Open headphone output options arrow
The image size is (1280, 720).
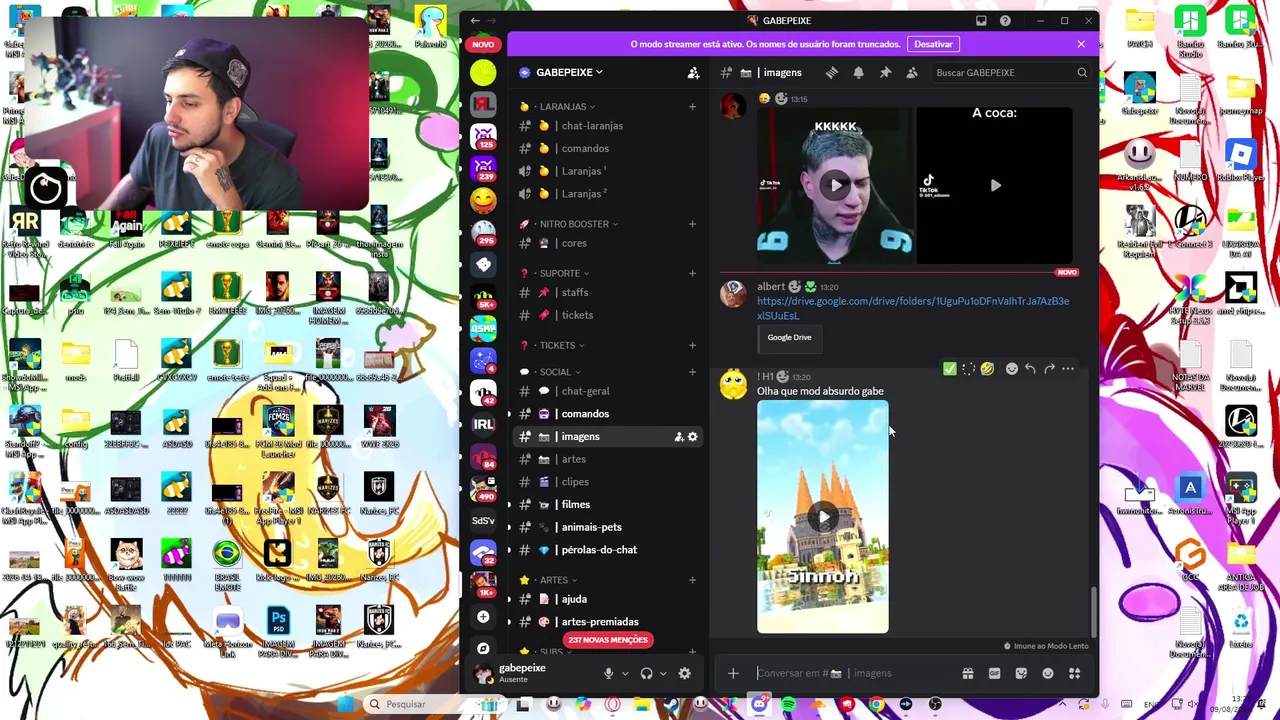click(x=663, y=674)
